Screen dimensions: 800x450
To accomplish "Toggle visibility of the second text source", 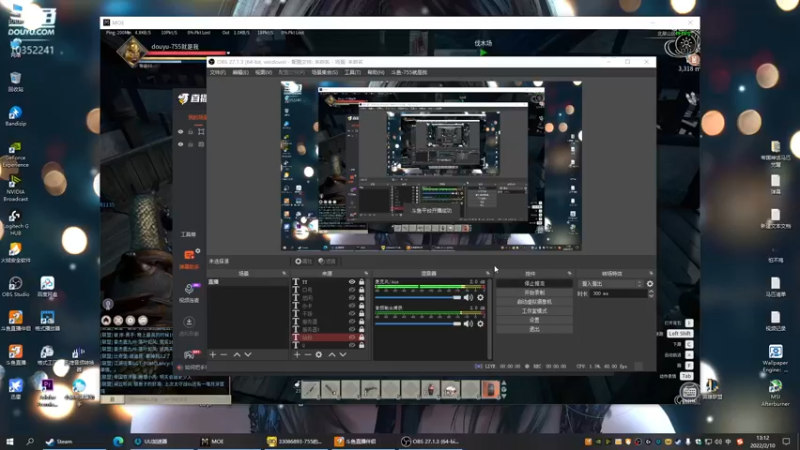I will pyautogui.click(x=352, y=290).
